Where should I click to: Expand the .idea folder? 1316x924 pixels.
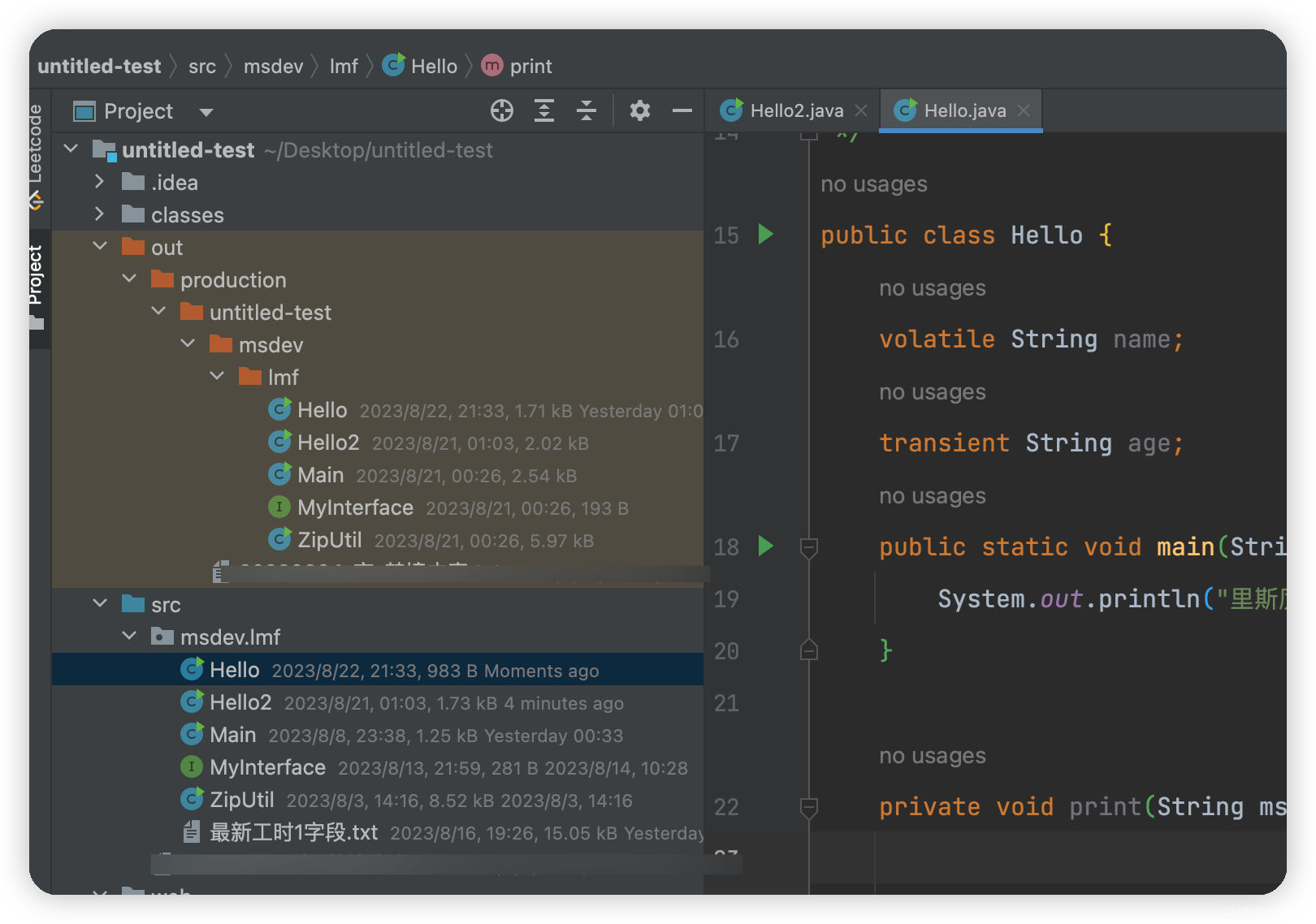(x=99, y=182)
